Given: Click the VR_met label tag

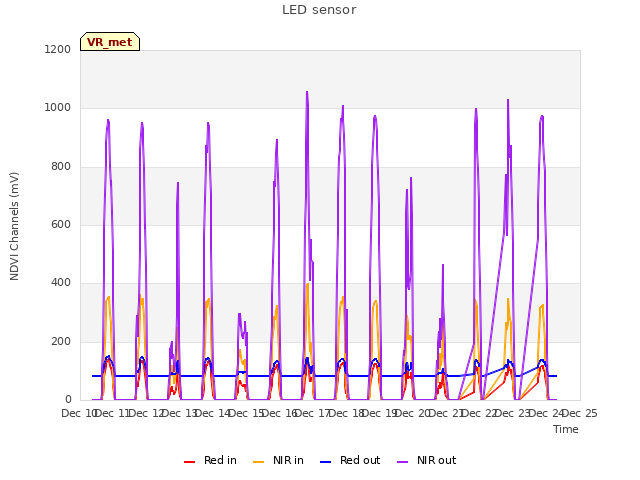Looking at the screenshot, I should (x=110, y=42).
